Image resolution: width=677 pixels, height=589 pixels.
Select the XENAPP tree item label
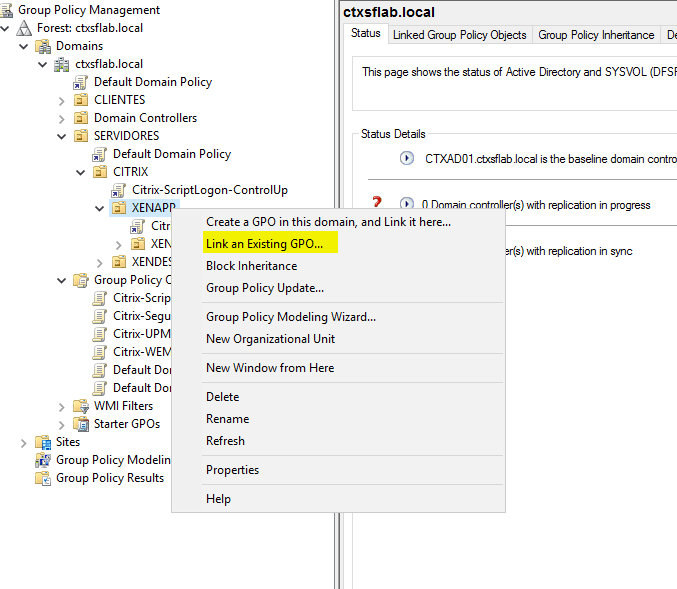(154, 208)
